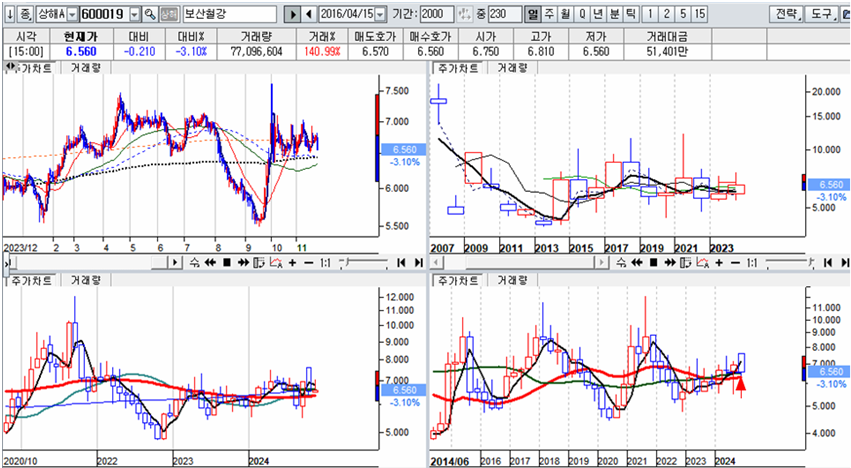This screenshot has width=851, height=468.
Task: Open the 거래량 tab in top-left chart
Action: click(85, 69)
